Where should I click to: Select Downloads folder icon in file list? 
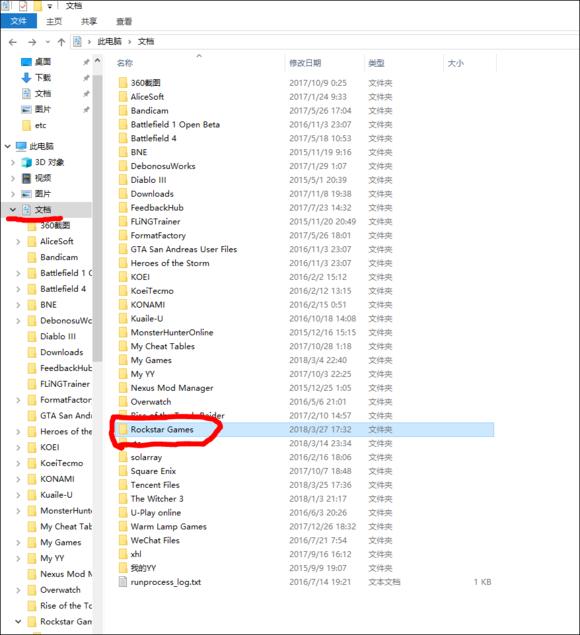pos(123,194)
